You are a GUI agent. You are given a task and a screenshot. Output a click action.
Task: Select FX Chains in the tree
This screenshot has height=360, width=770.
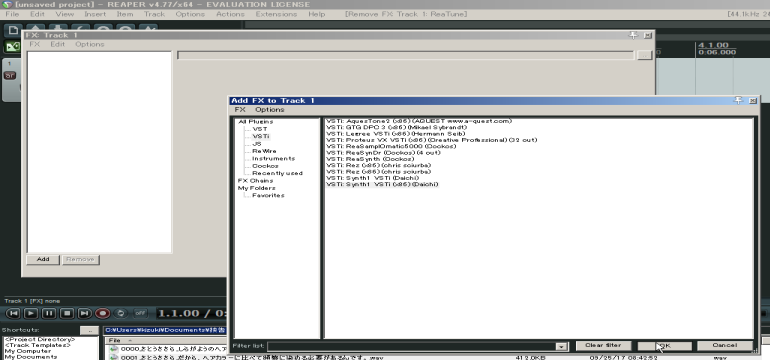point(255,180)
